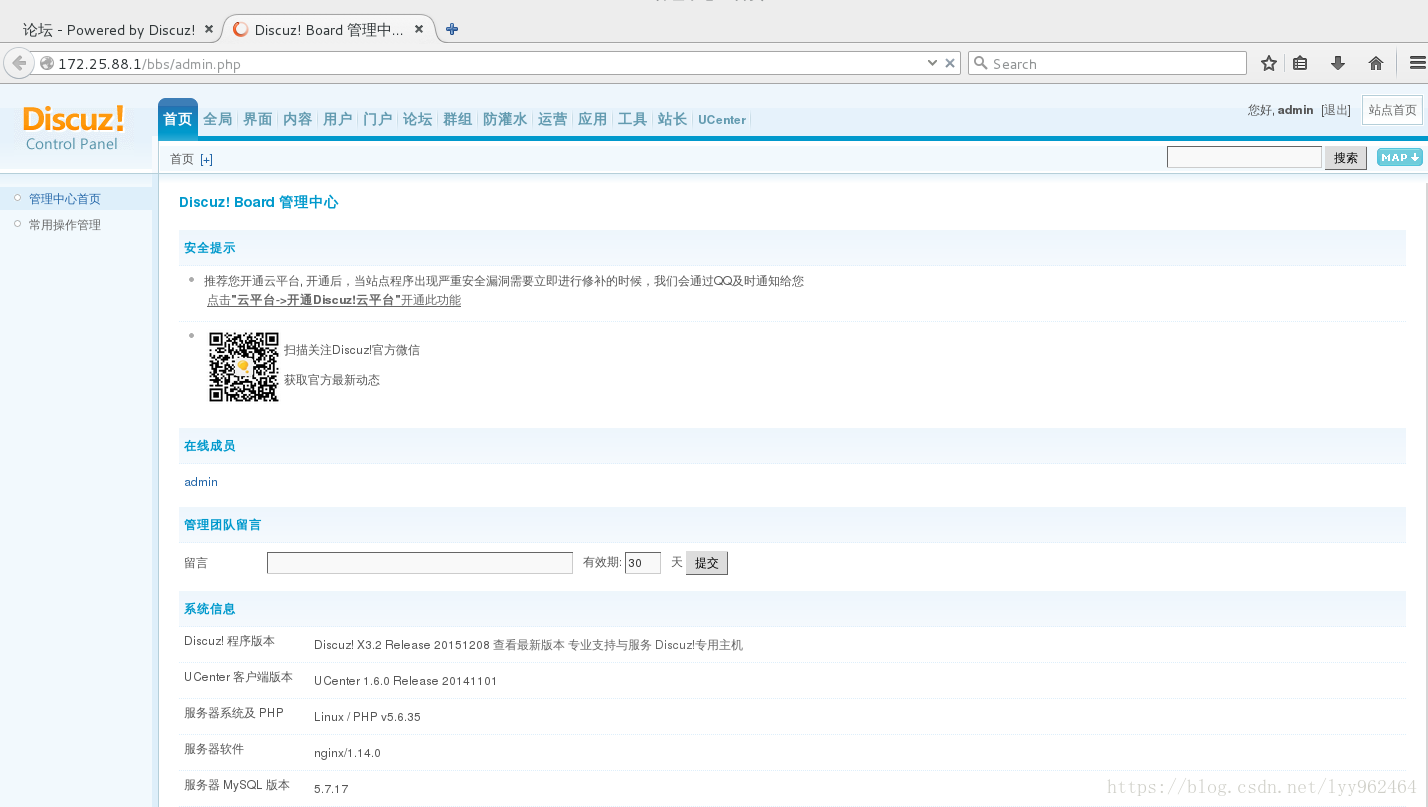Focus the 留言 message input field
1428x807 pixels.
420,563
